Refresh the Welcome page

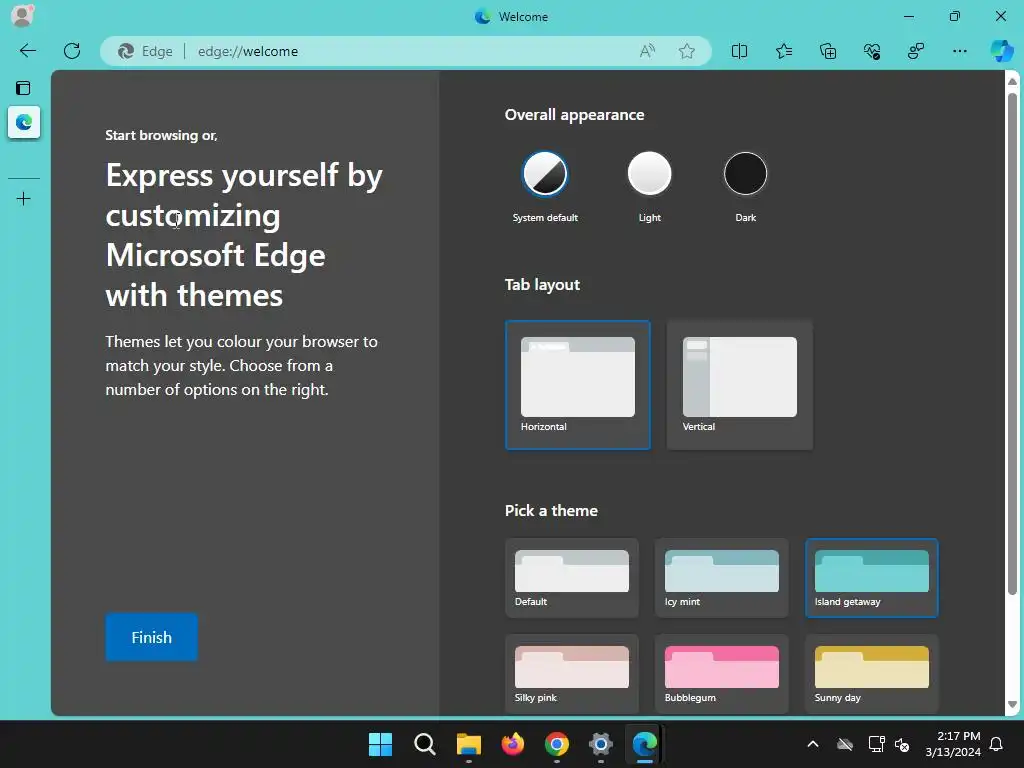[72, 51]
